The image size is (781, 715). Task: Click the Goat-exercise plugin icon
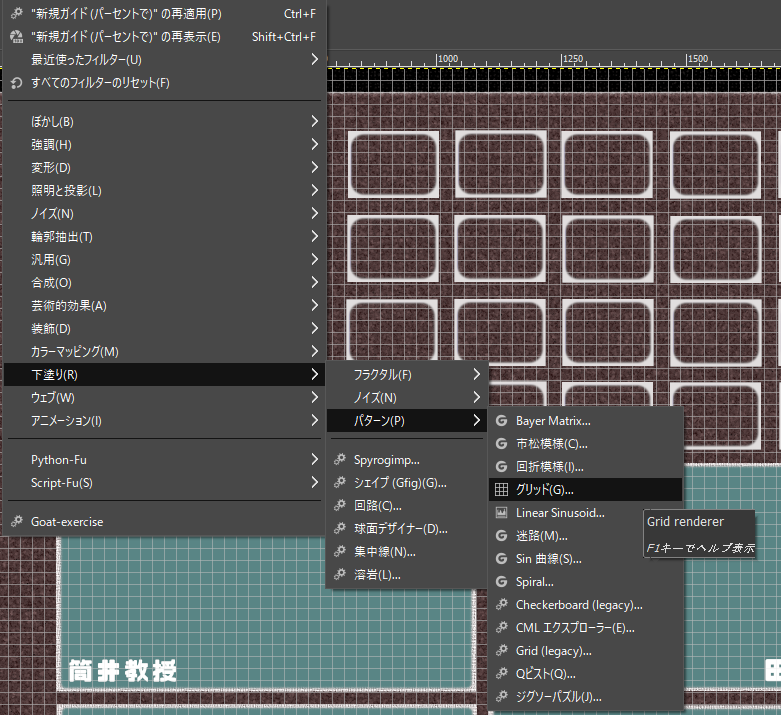17,522
